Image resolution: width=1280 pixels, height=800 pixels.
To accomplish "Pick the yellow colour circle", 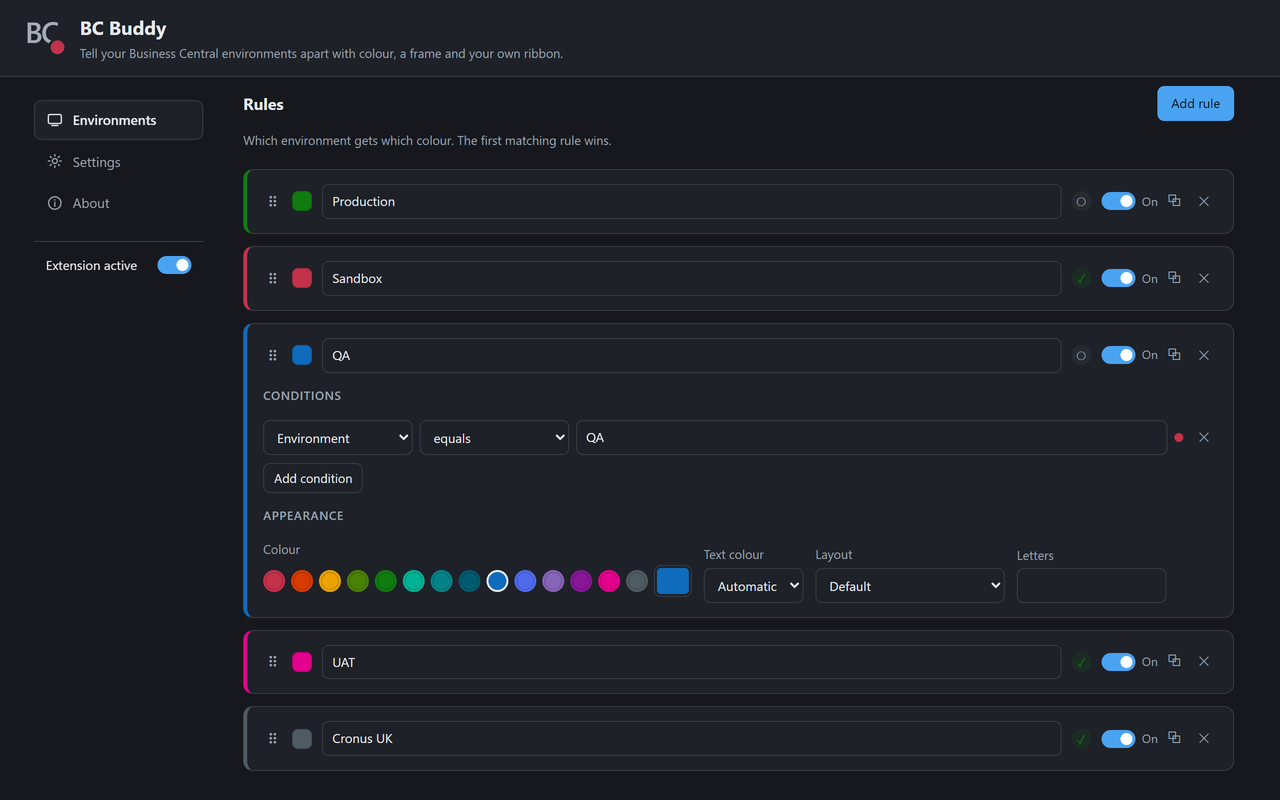I will pos(330,581).
